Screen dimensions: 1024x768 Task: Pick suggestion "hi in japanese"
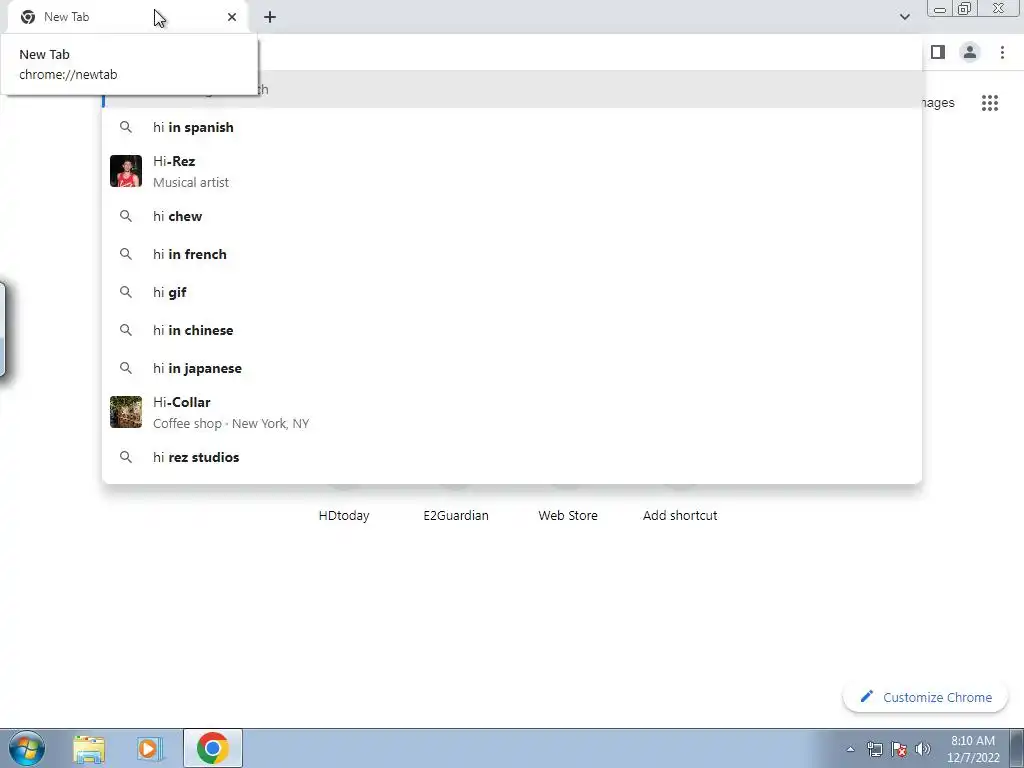tap(512, 368)
